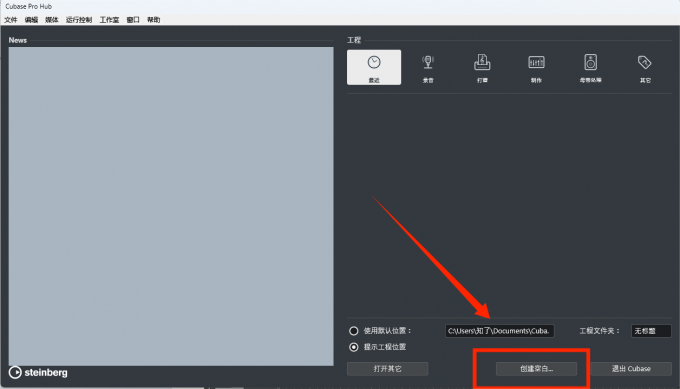The height and width of the screenshot is (389, 680).
Task: Open the 编辑 menu
Action: coord(31,20)
